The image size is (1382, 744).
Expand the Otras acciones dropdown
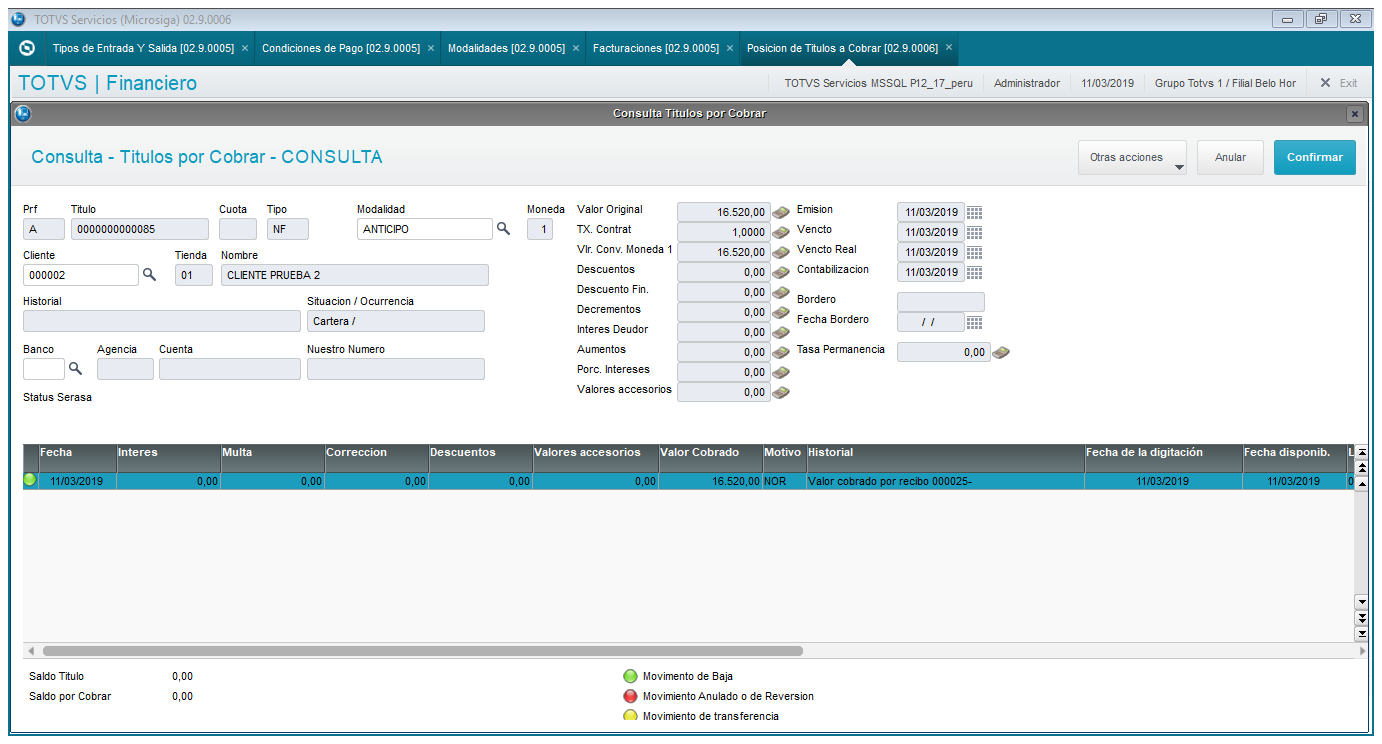pyautogui.click(x=1132, y=158)
